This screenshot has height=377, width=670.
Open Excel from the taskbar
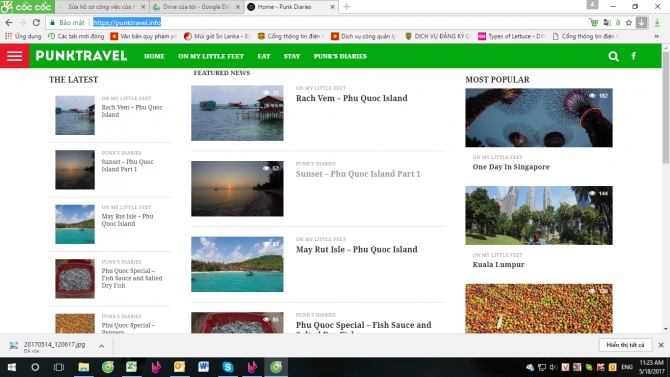132,367
